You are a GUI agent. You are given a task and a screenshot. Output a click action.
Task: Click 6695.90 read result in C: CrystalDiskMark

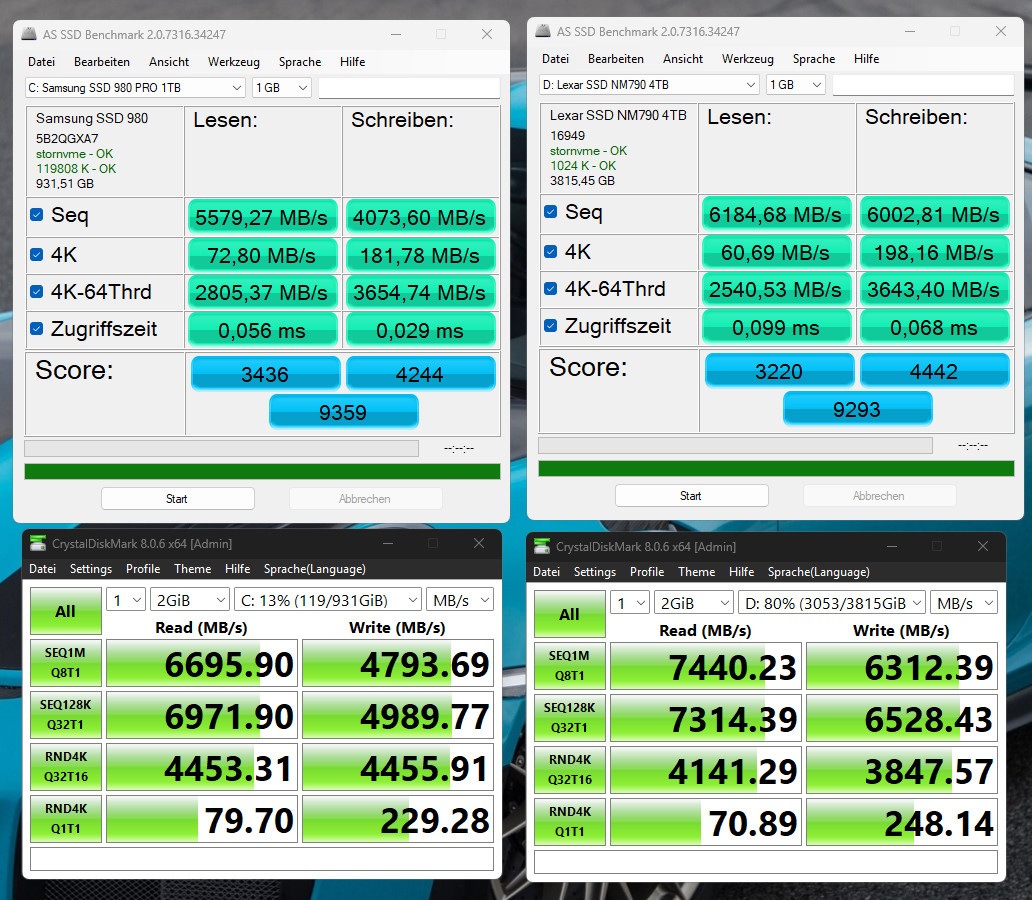(202, 664)
